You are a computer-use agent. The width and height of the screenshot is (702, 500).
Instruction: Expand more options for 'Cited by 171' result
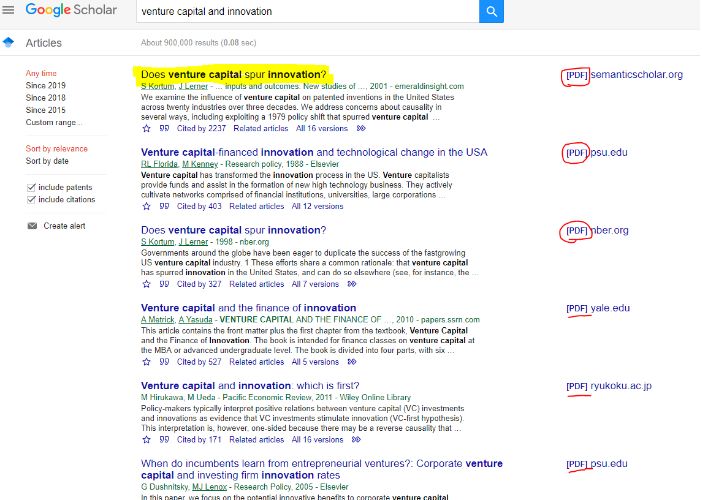pos(356,440)
